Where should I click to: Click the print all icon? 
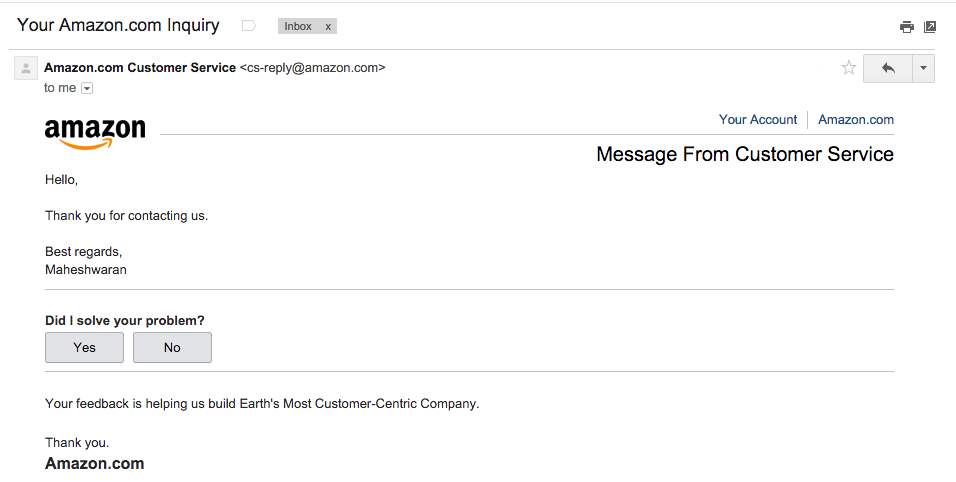tap(906, 27)
